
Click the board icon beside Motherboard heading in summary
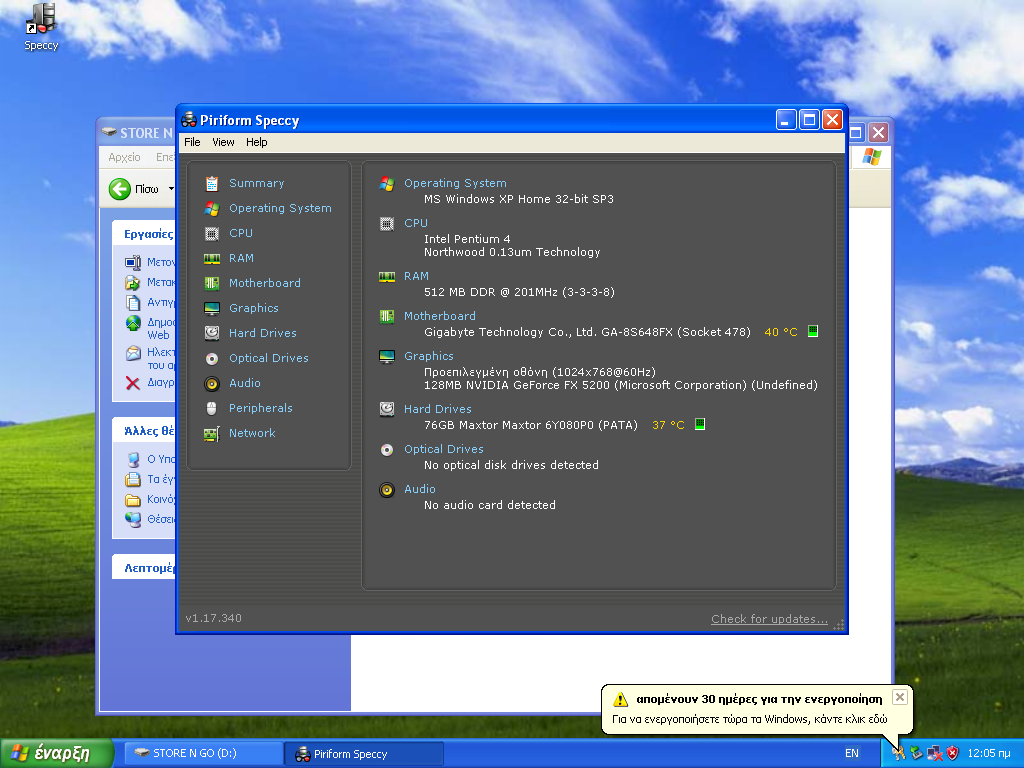coord(387,317)
